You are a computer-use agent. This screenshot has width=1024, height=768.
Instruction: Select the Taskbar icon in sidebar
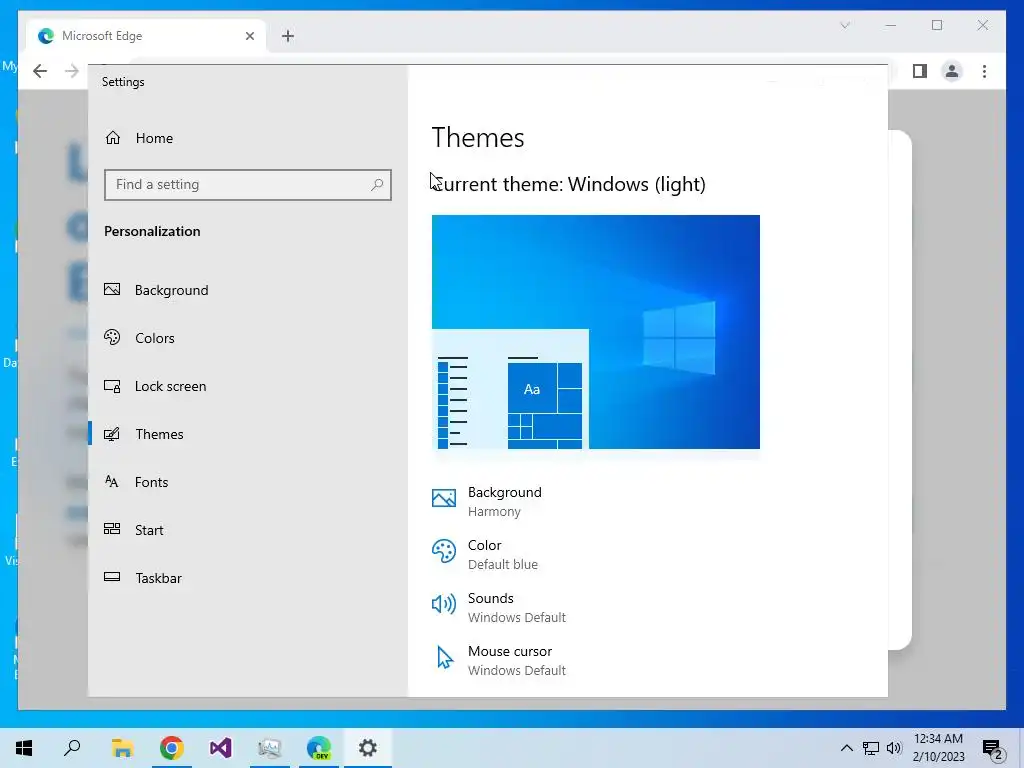pyautogui.click(x=112, y=577)
